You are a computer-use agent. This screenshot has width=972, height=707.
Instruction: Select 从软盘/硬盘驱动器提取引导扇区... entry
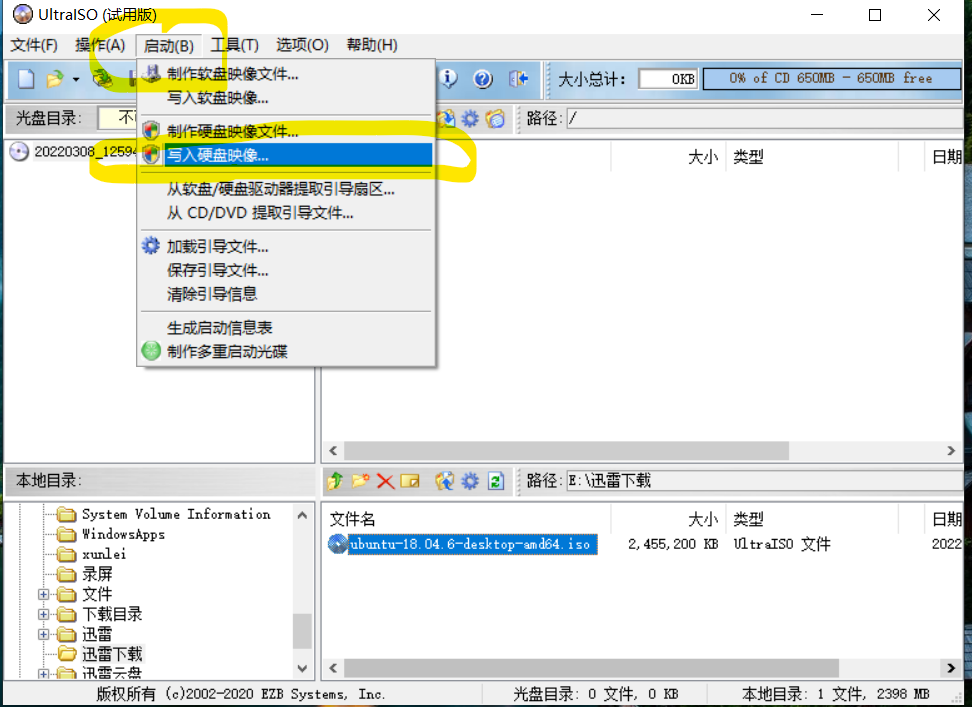click(286, 189)
